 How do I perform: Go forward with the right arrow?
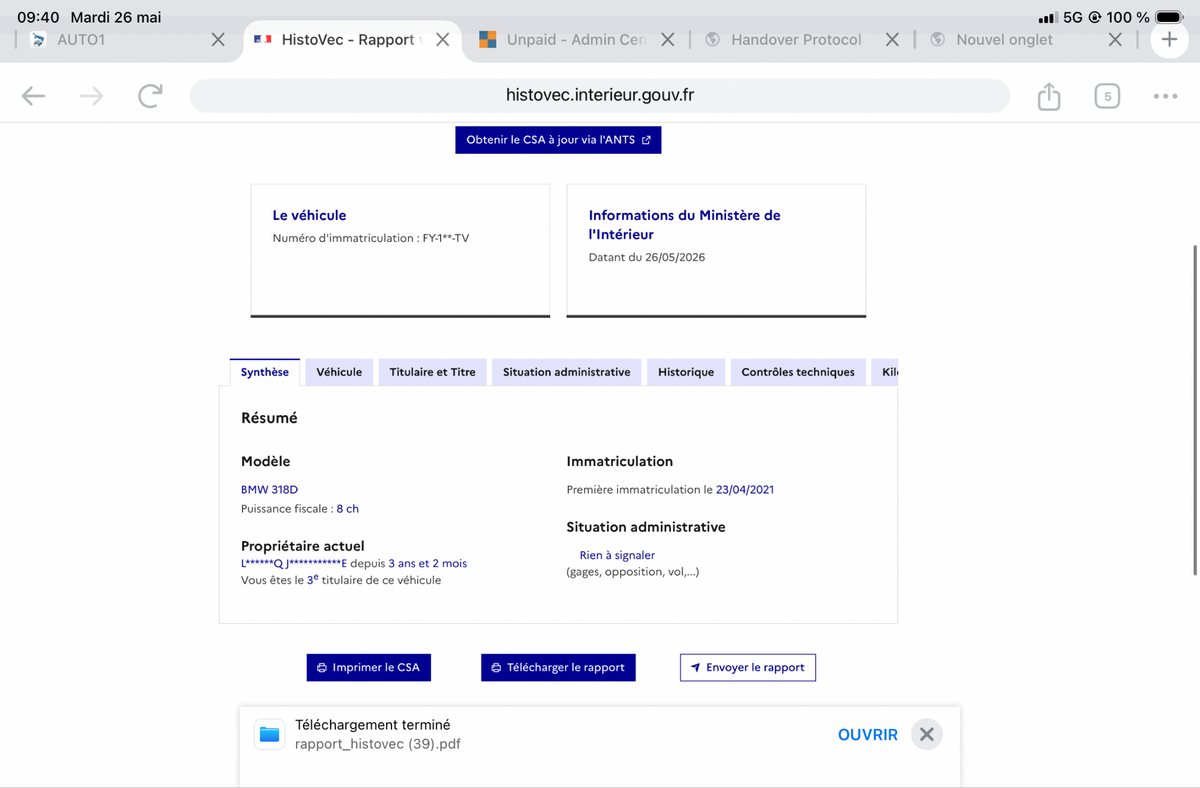point(91,96)
